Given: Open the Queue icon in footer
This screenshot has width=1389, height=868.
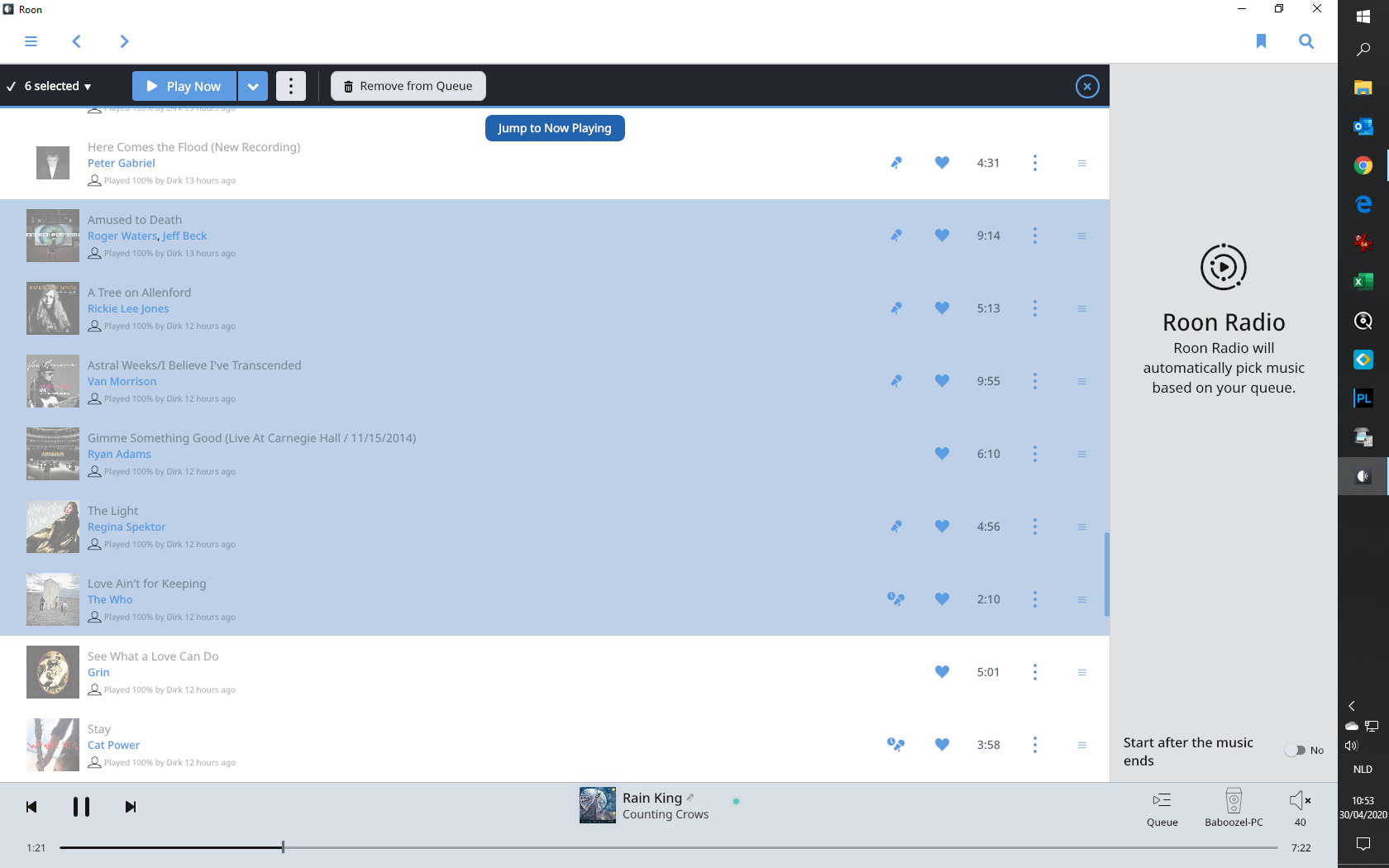Looking at the screenshot, I should pos(1162,806).
